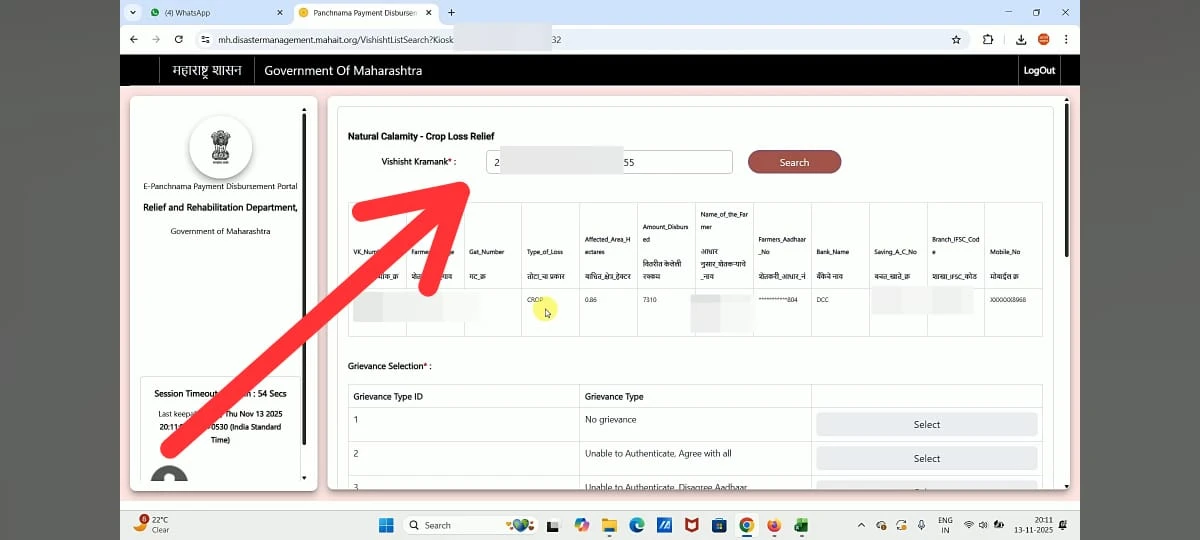Open the Chrome three-dot menu
1200x540 pixels.
(x=1067, y=40)
